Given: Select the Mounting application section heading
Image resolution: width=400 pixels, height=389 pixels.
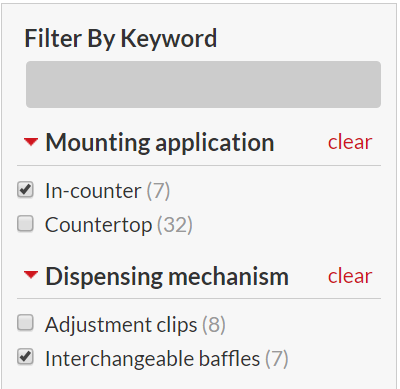Looking at the screenshot, I should (160, 143).
